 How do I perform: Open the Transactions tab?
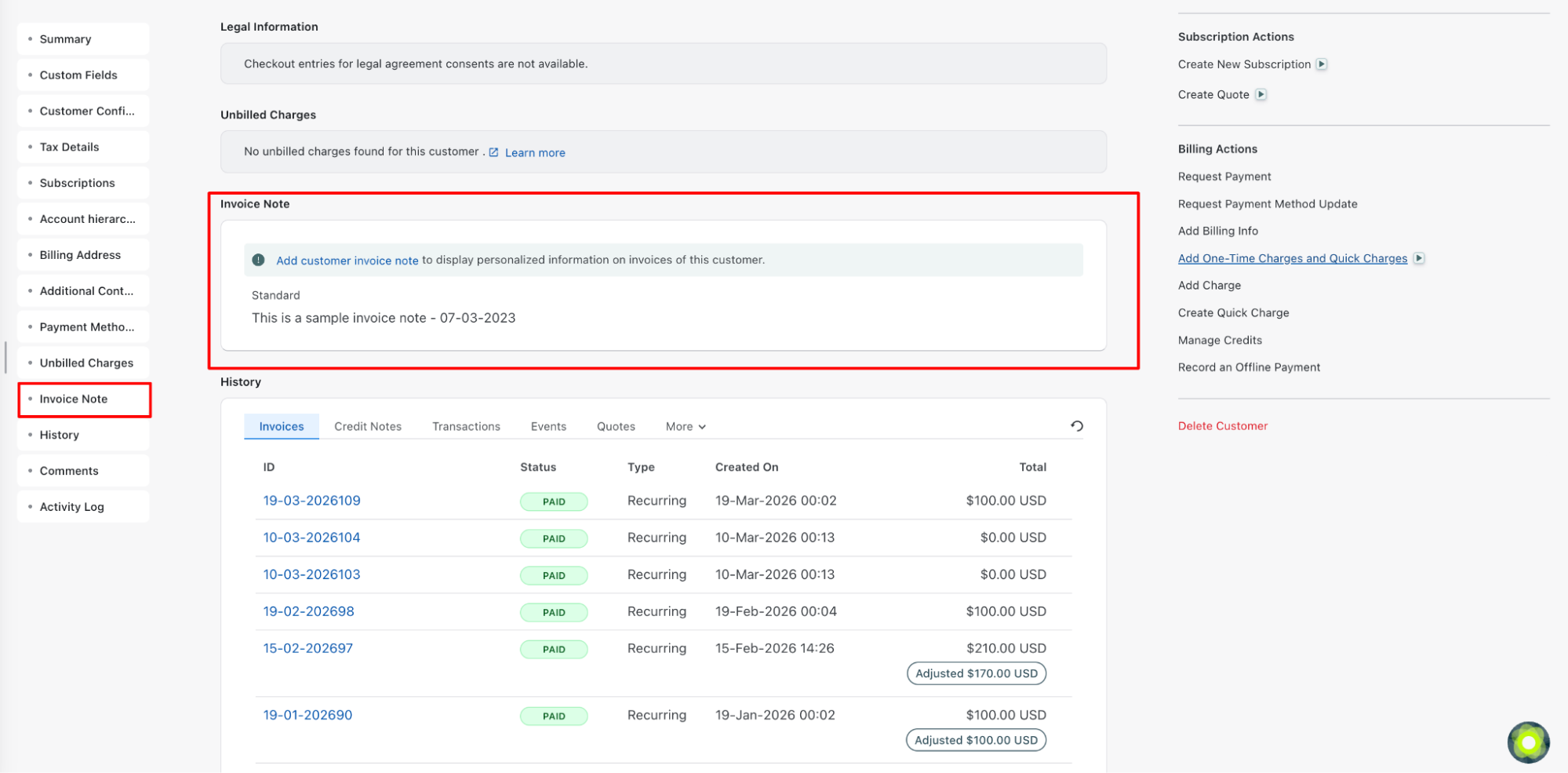pos(466,427)
